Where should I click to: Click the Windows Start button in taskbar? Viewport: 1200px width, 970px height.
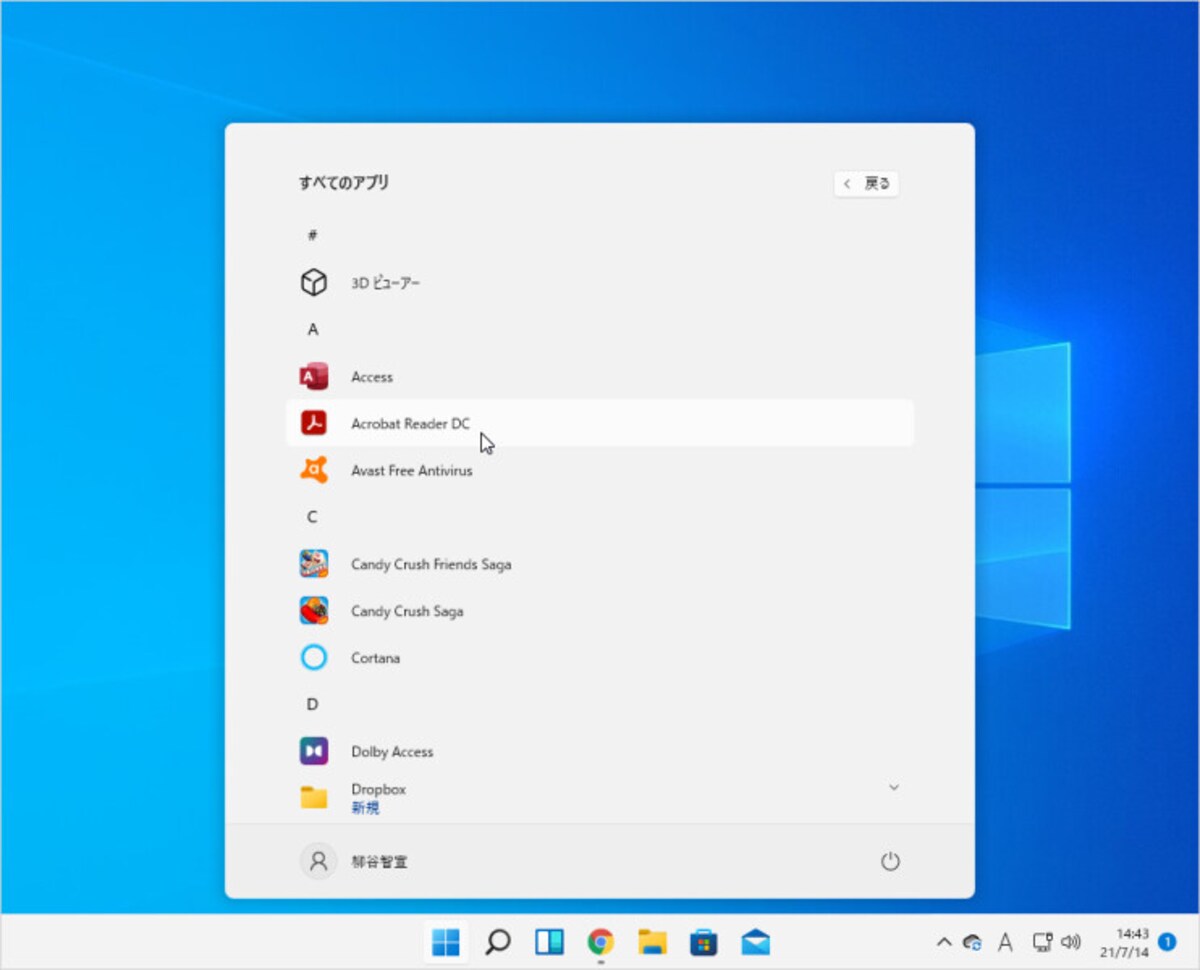tap(445, 942)
